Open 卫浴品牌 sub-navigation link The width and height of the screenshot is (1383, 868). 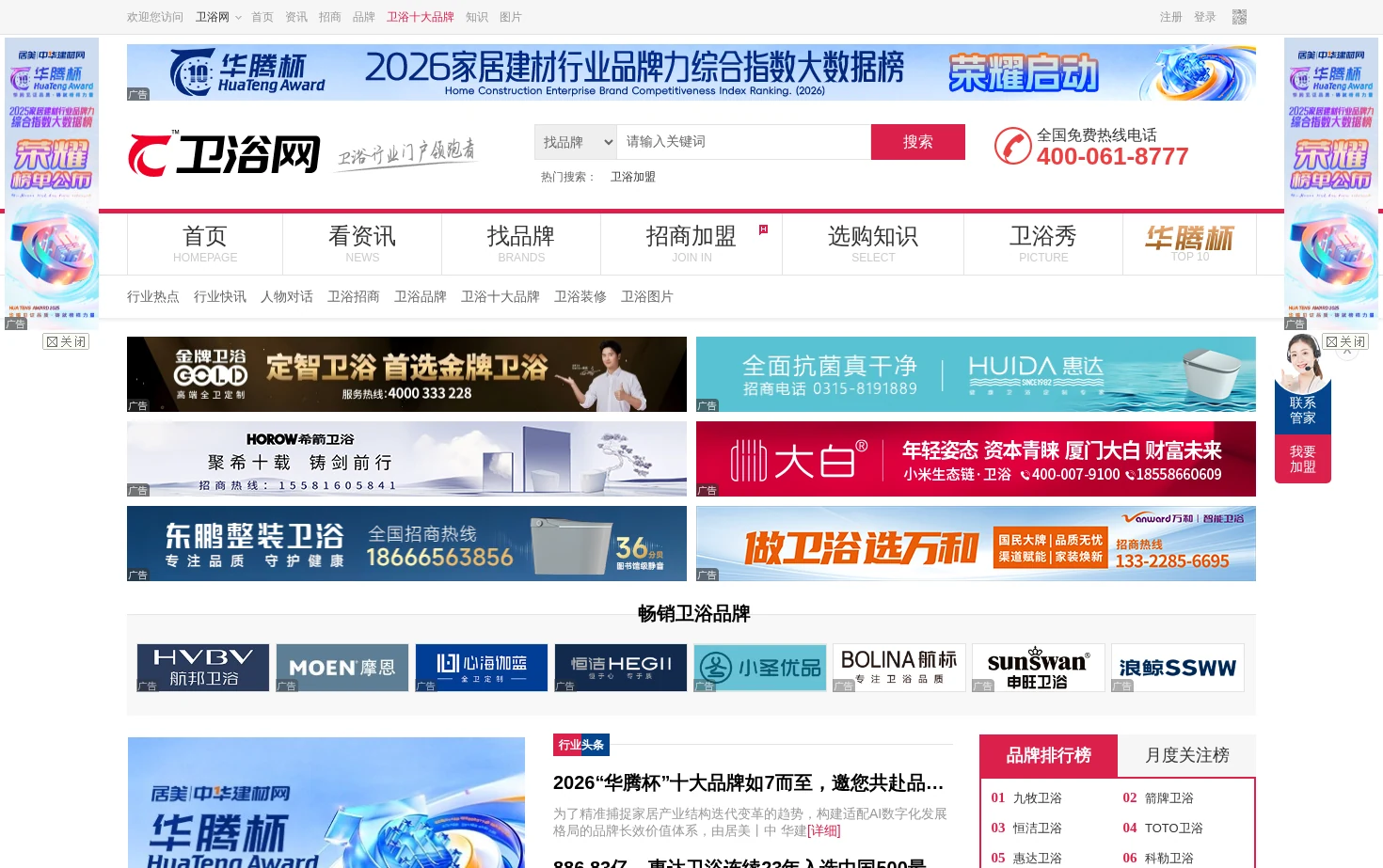click(x=421, y=296)
